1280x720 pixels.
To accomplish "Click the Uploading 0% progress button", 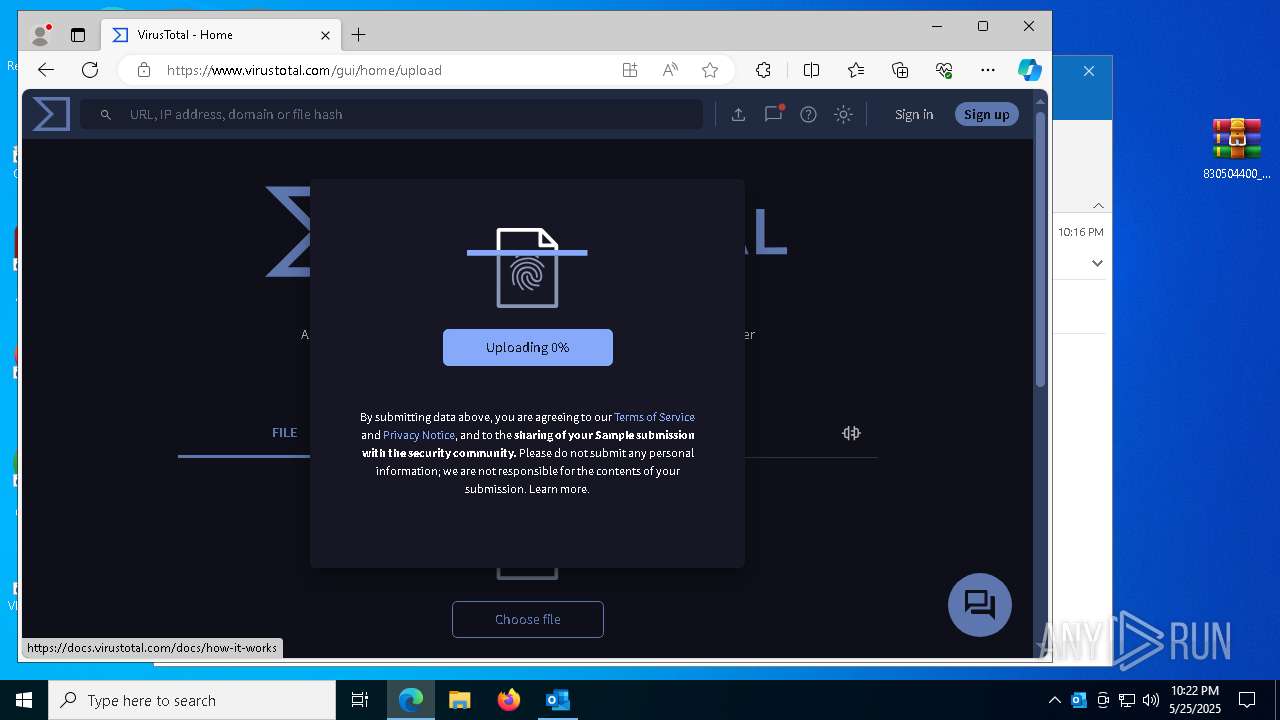I will coord(528,347).
